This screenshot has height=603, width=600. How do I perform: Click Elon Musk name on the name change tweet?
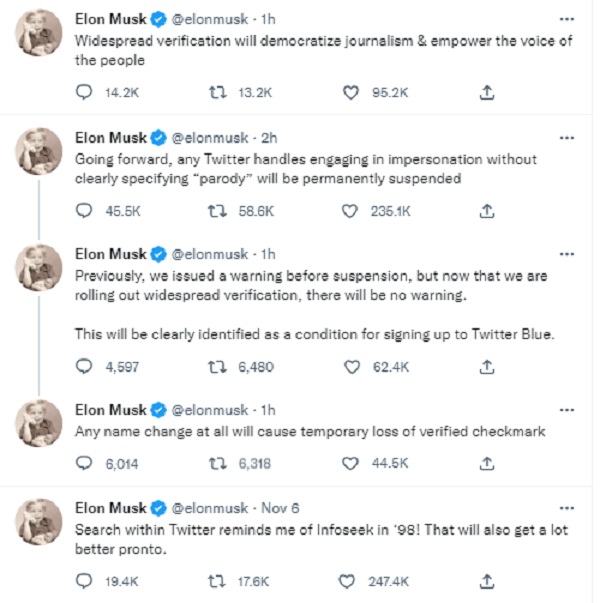pyautogui.click(x=110, y=410)
